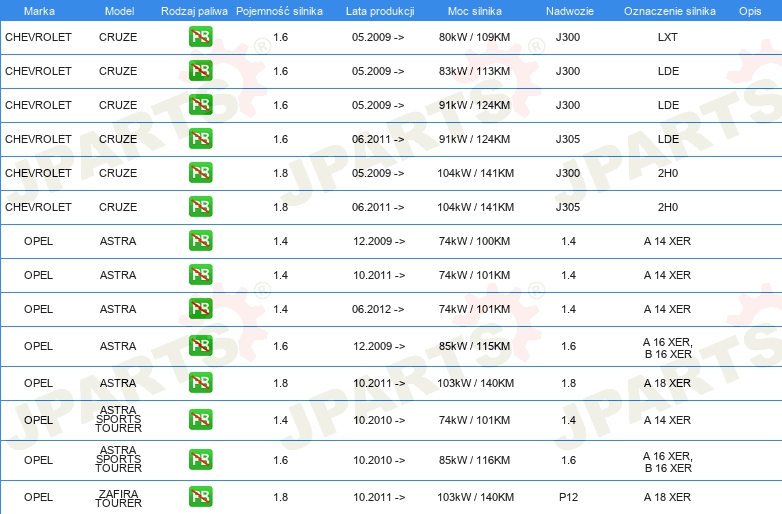Select the ZAFIRA TOURER model cell
Image resolution: width=782 pixels, height=514 pixels.
click(x=118, y=498)
